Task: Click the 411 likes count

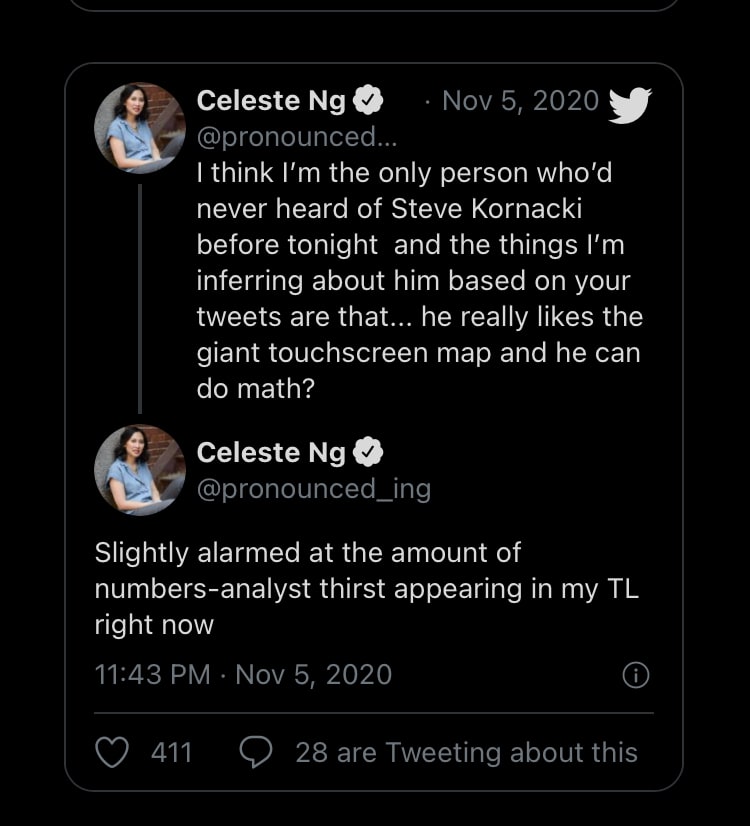Action: click(171, 752)
